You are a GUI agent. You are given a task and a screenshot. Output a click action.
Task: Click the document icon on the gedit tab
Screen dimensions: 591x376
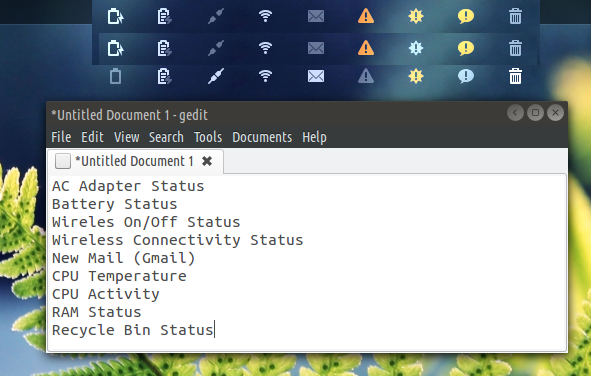click(x=63, y=161)
